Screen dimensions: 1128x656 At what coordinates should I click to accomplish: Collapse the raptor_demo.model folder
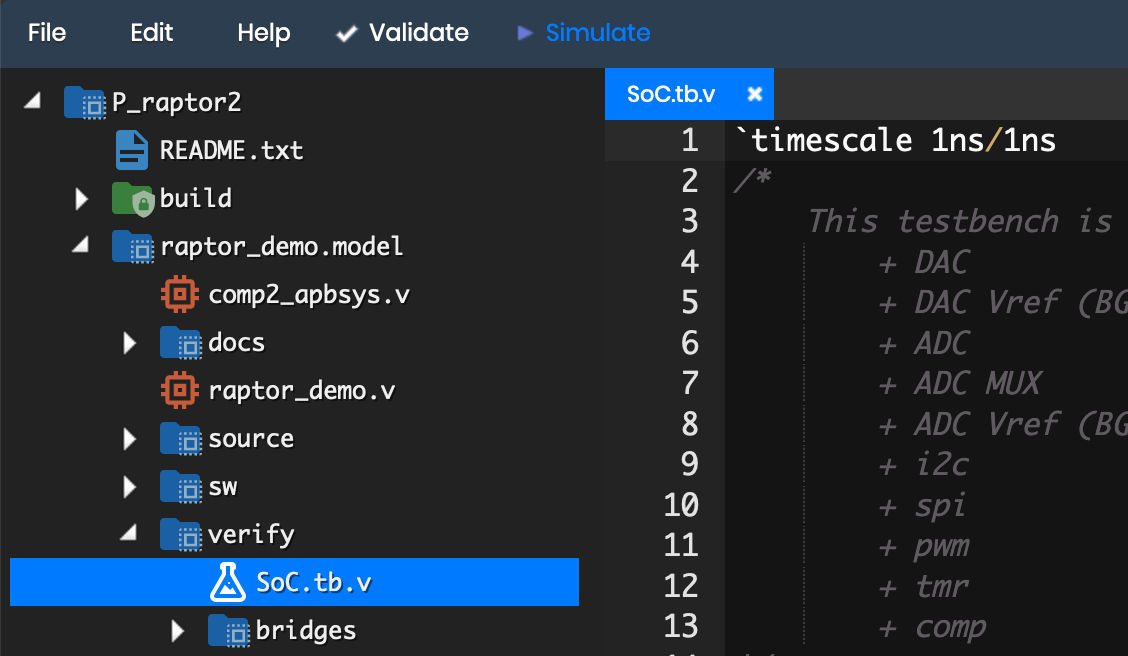pos(81,245)
